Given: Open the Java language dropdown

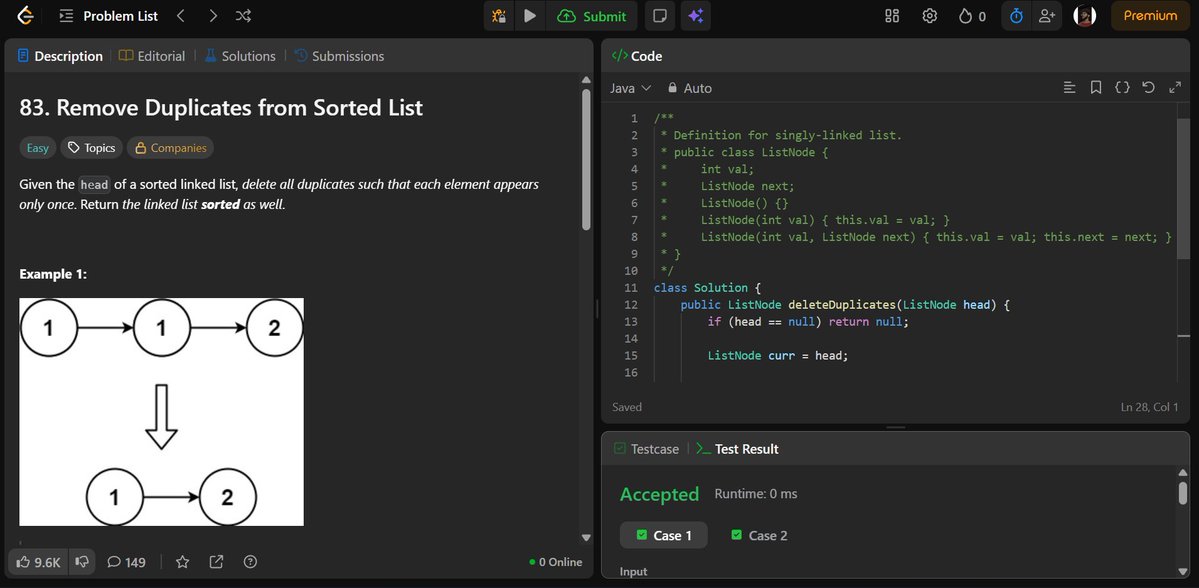Looking at the screenshot, I should point(629,88).
